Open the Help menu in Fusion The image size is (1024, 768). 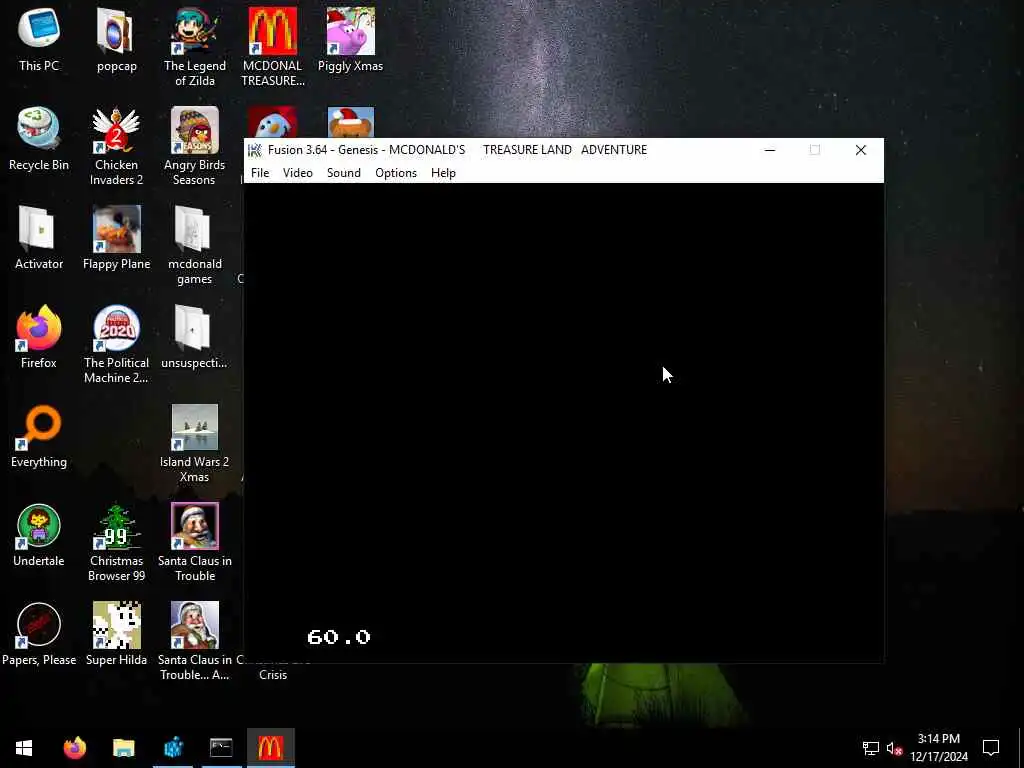pyautogui.click(x=443, y=172)
